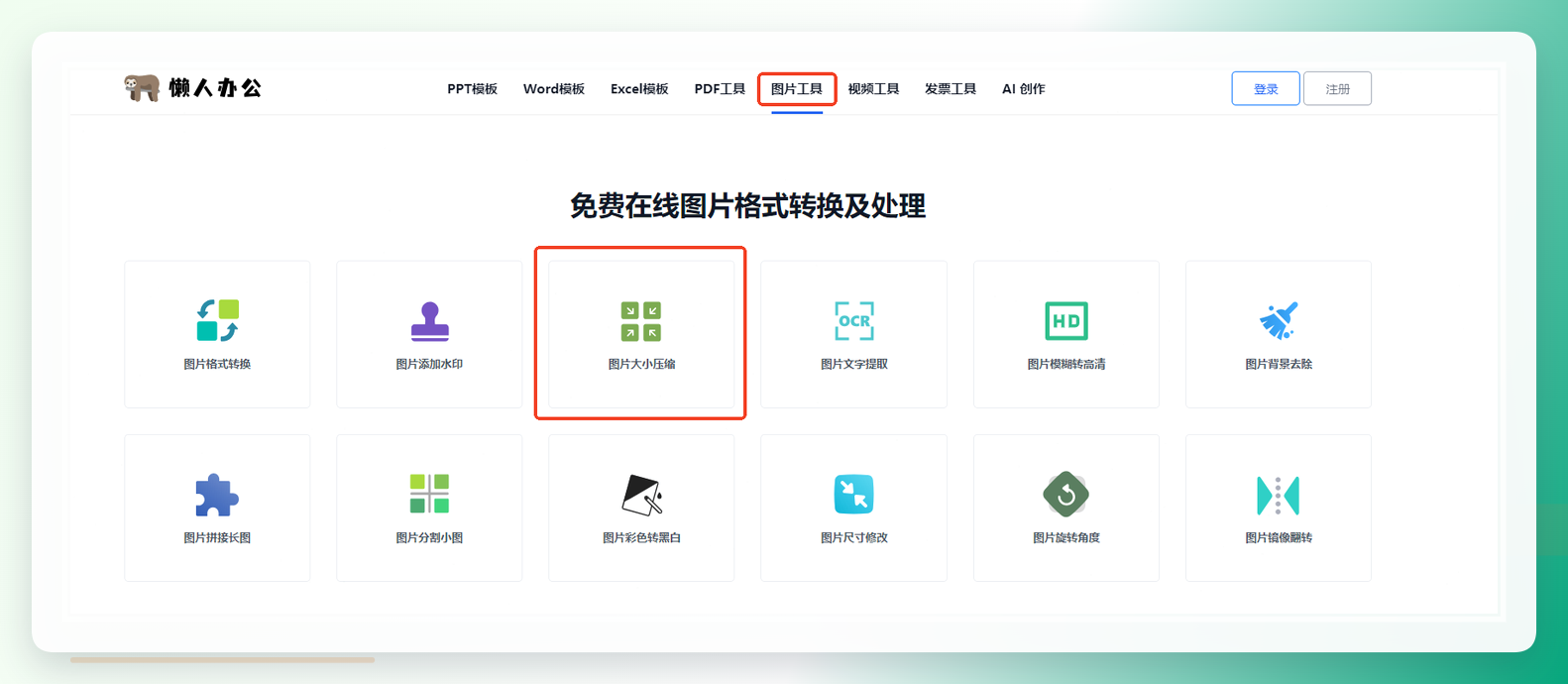Open the PPT模板 menu

click(472, 89)
